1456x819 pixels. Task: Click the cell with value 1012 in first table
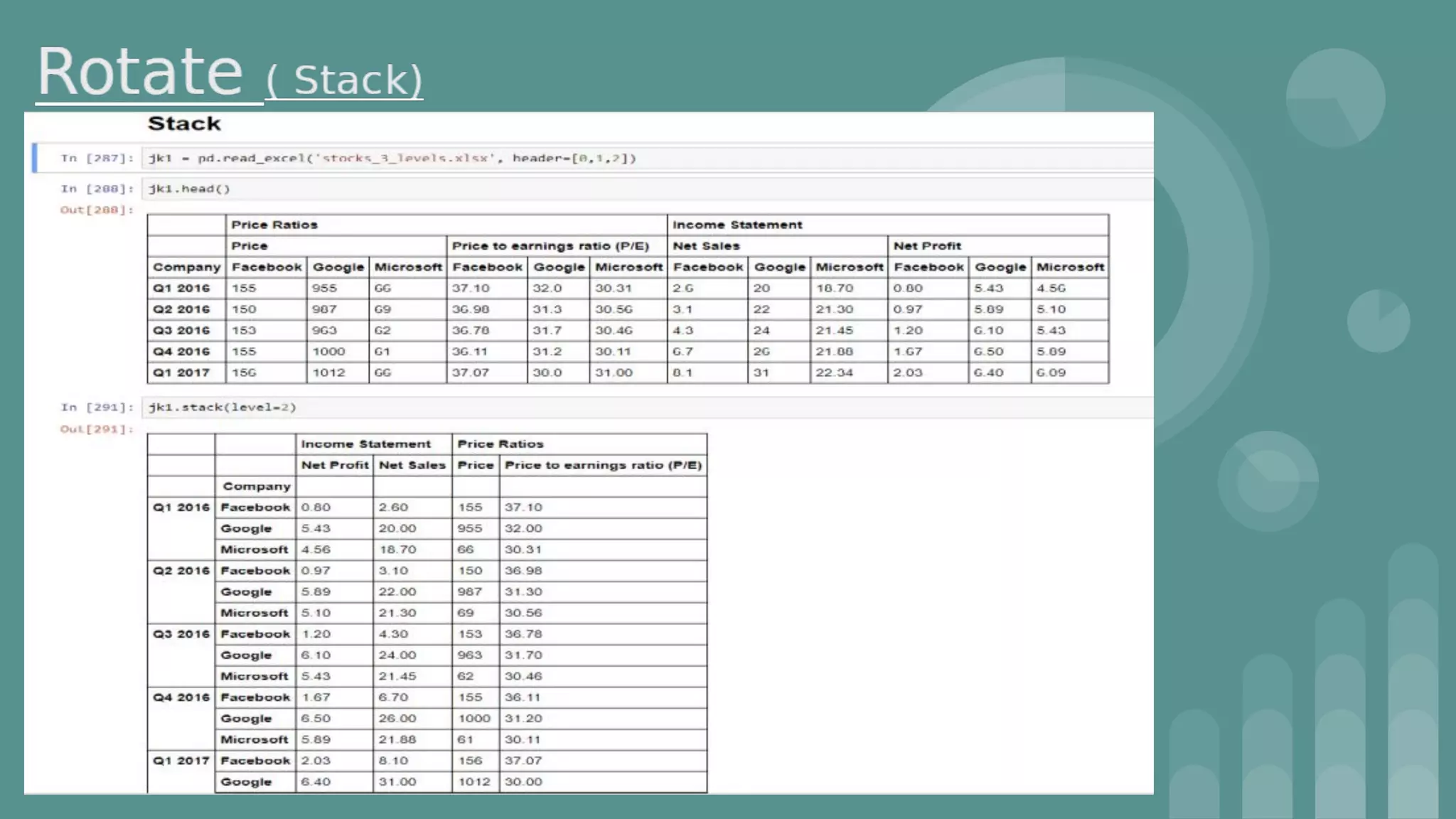point(328,373)
